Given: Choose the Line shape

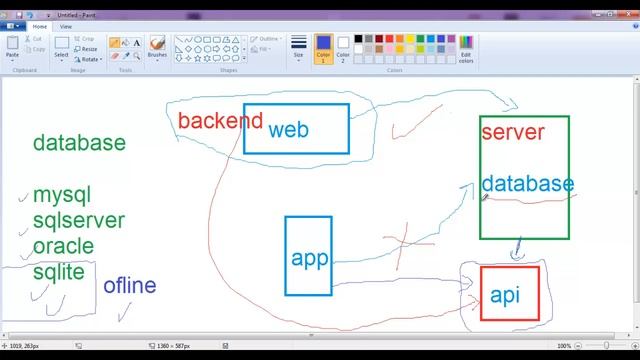Looking at the screenshot, I should [x=179, y=40].
